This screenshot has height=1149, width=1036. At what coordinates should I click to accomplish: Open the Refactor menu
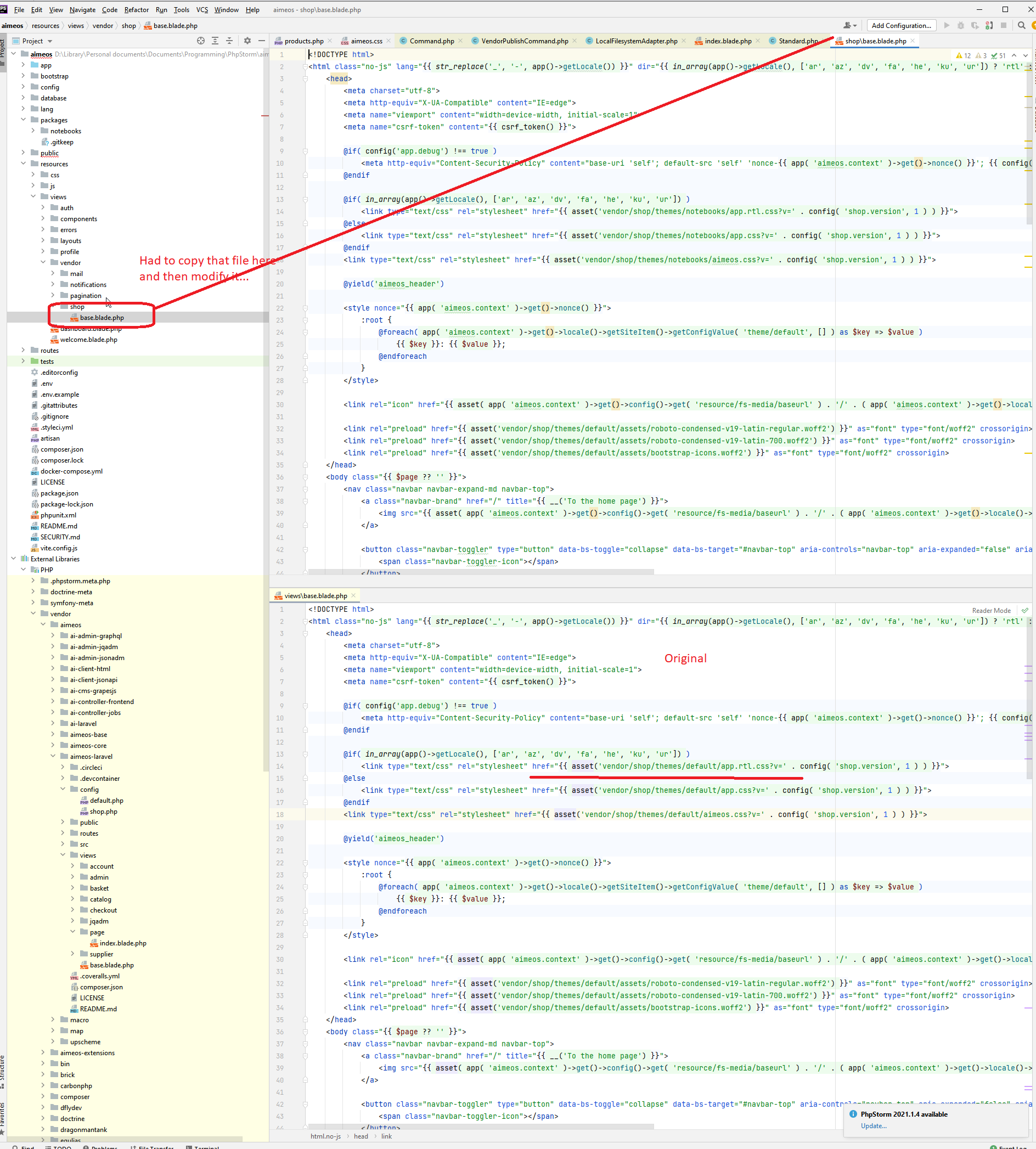tap(137, 10)
